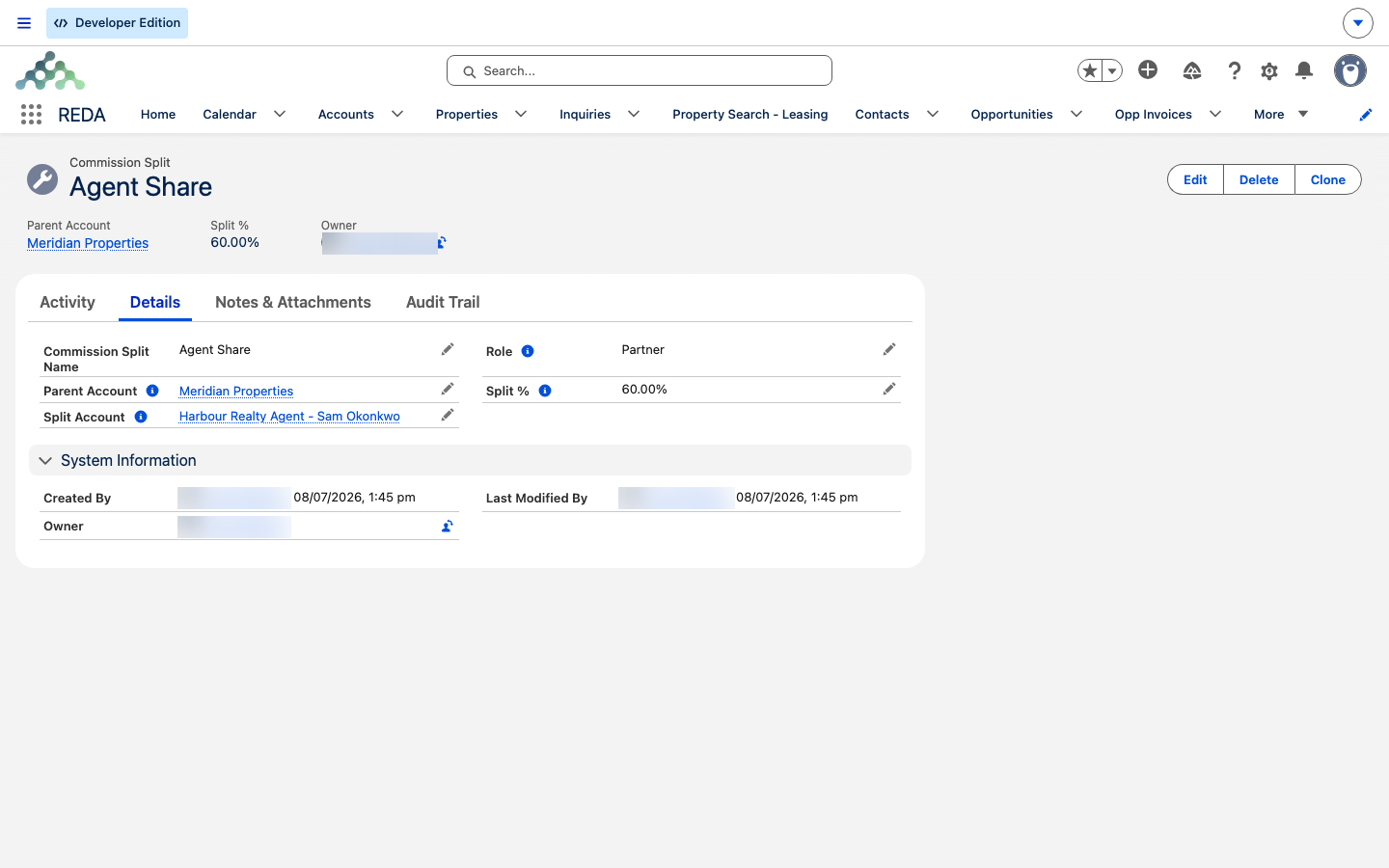Screen dimensions: 1389x868
Task: Open the top-right circular dropdown button
Action: (1357, 23)
